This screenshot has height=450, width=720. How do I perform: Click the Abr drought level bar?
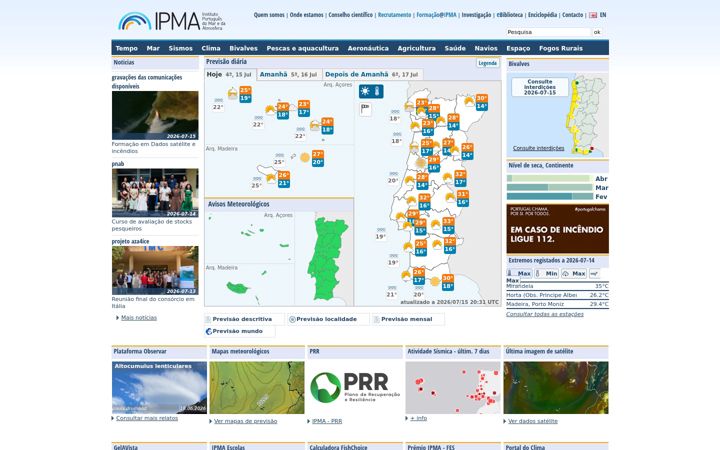[x=550, y=179]
